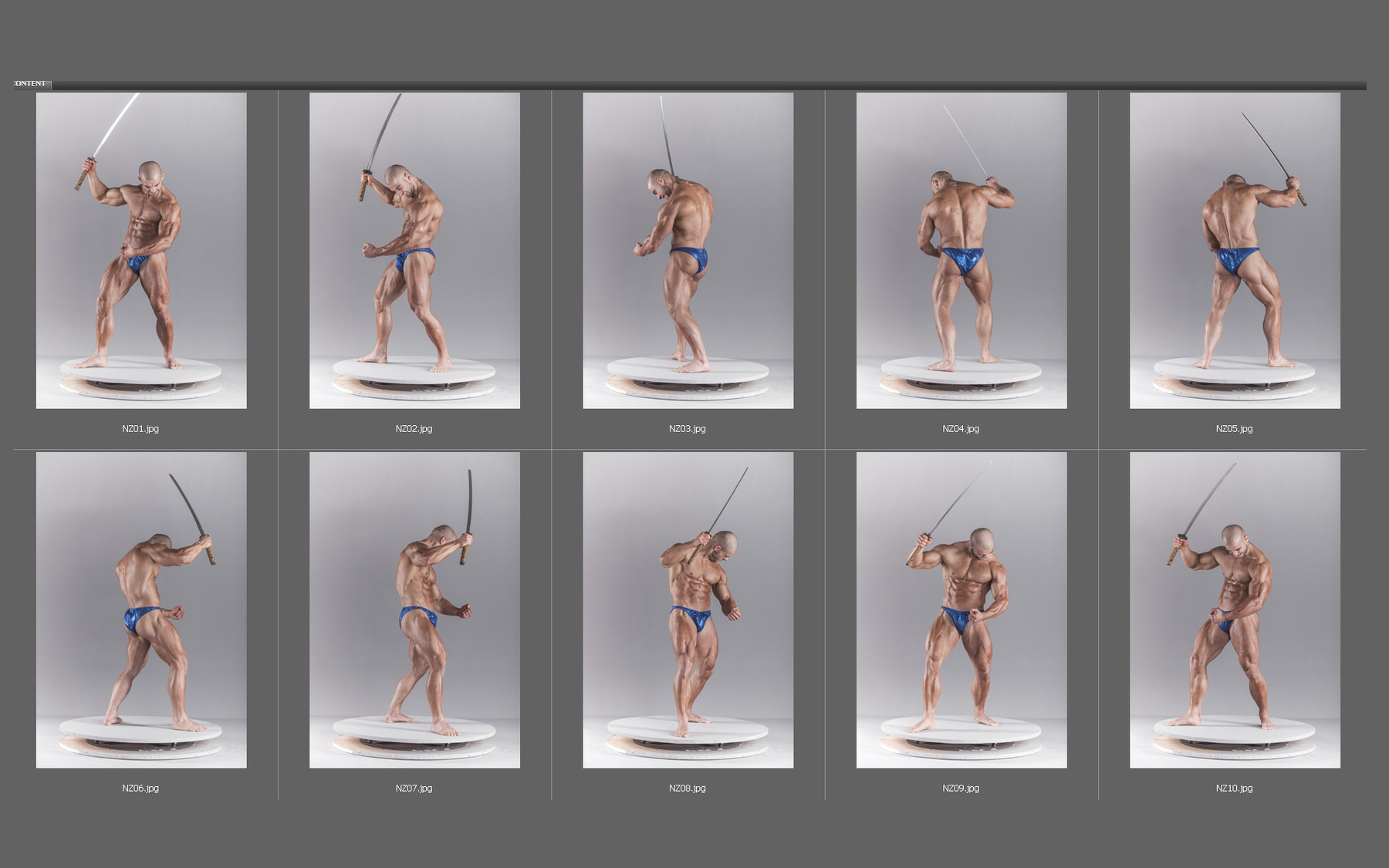Click the NZ02.jpg filename label
The image size is (1389, 868).
coord(414,427)
